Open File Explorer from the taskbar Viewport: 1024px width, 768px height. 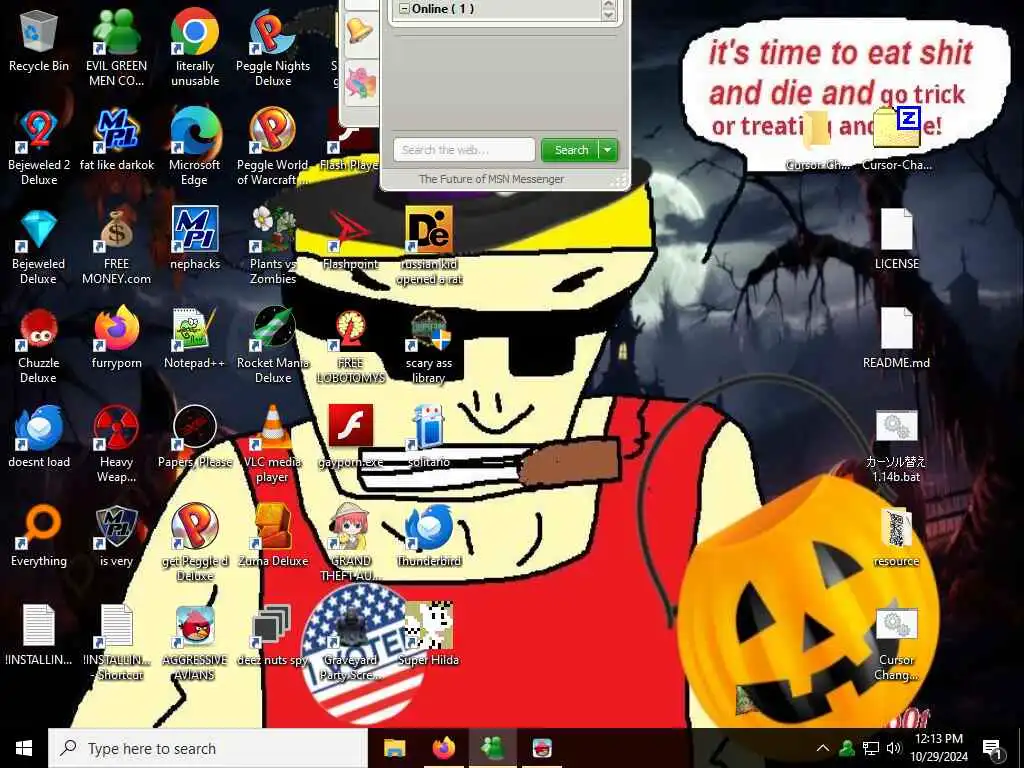pyautogui.click(x=394, y=748)
